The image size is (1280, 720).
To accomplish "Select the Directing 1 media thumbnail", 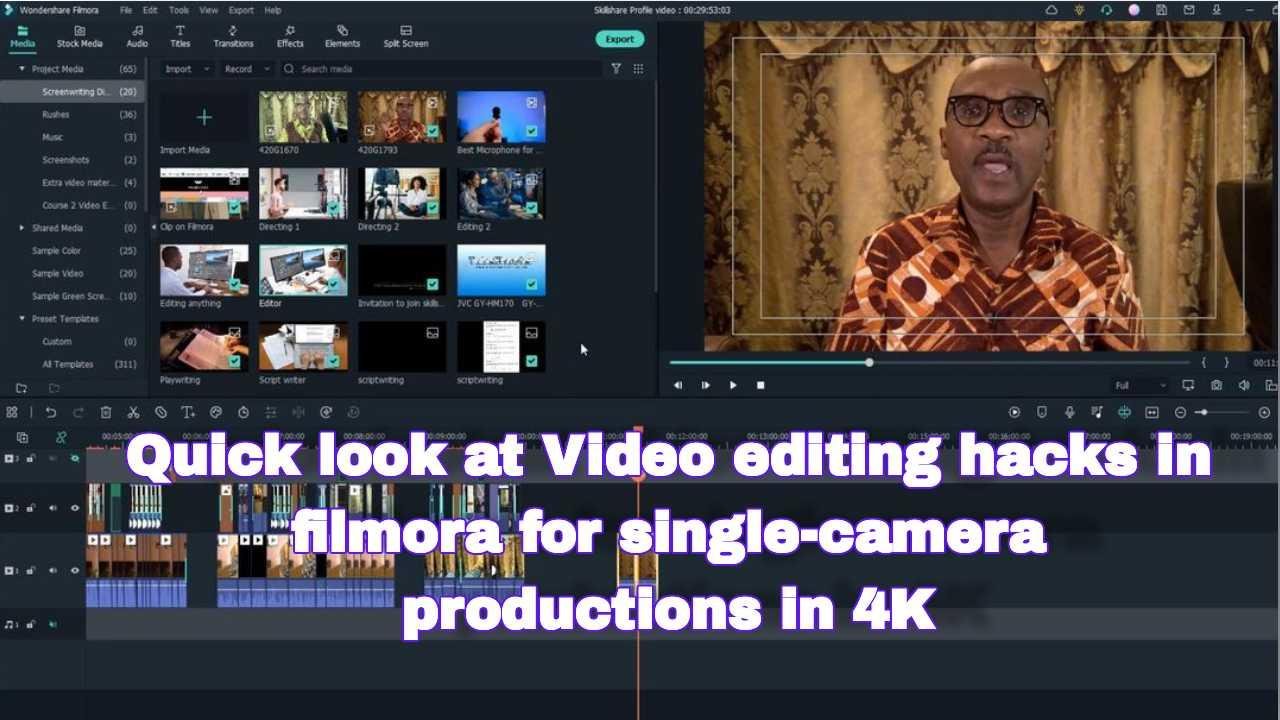I will 303,194.
